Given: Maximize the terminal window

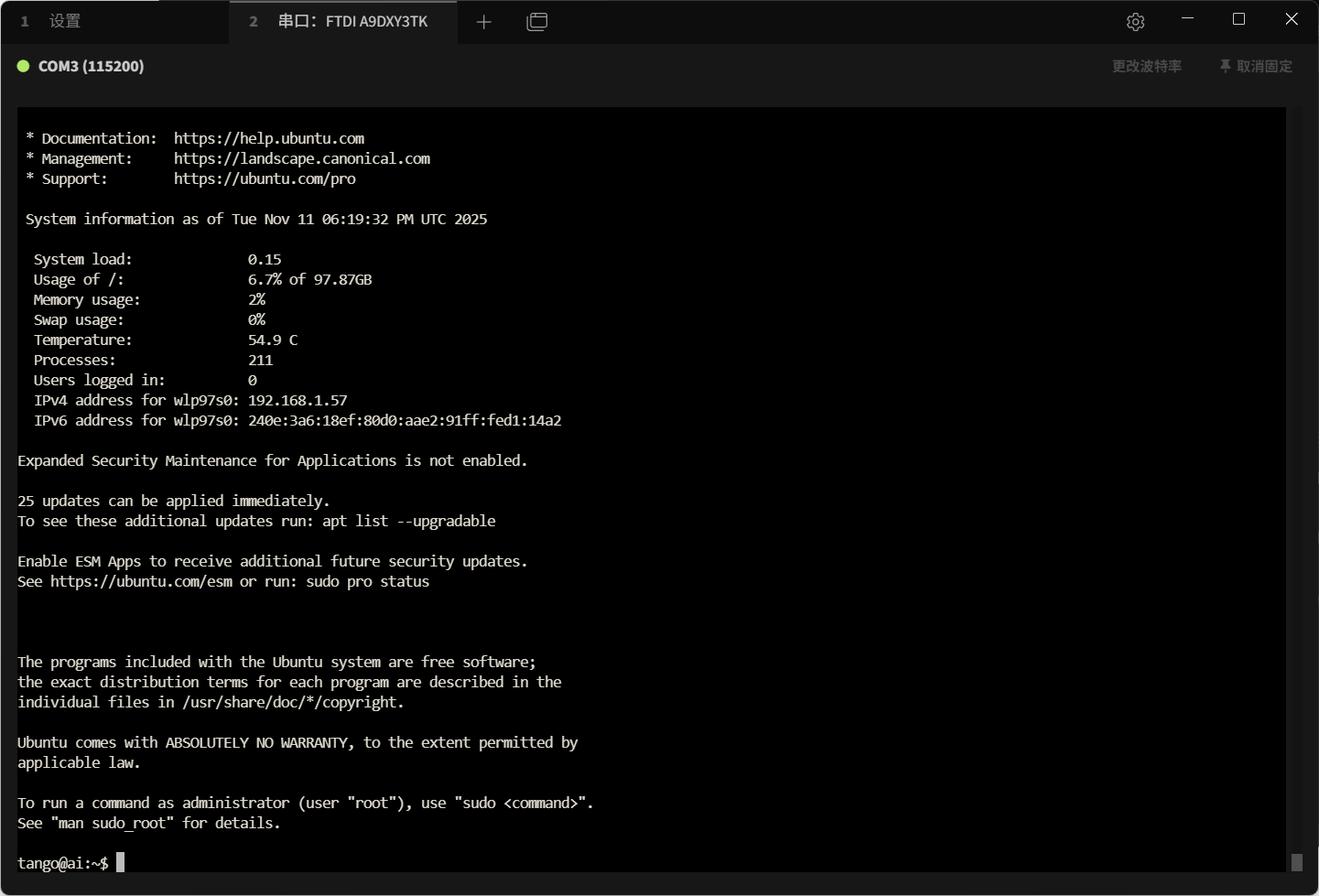Looking at the screenshot, I should click(1238, 19).
